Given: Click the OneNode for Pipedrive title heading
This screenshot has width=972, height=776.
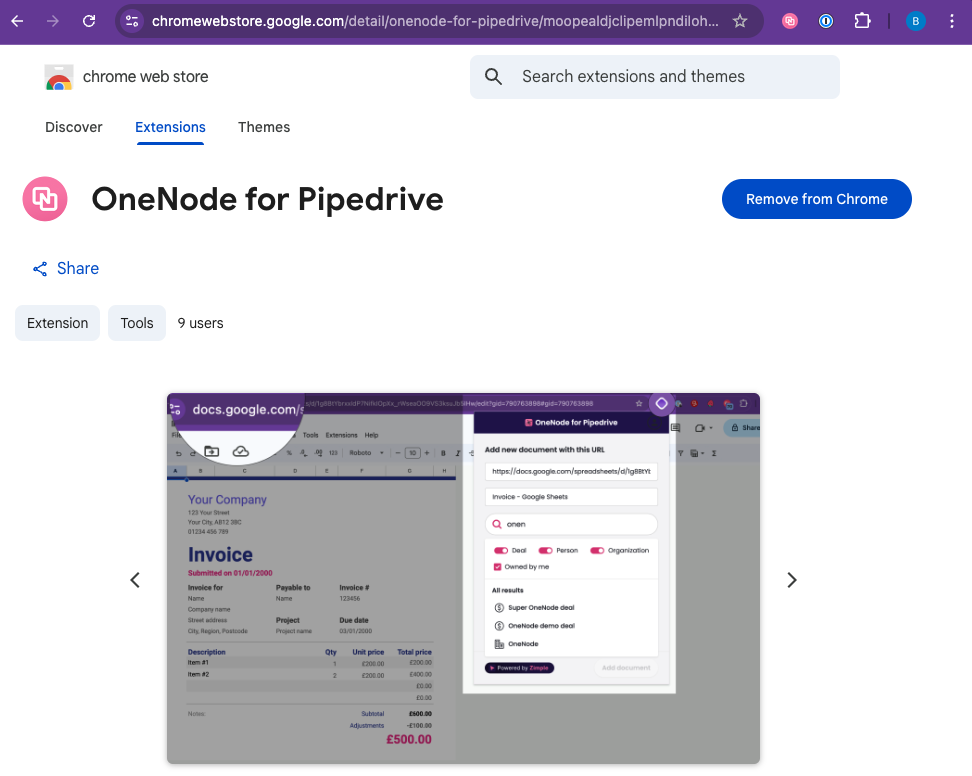Looking at the screenshot, I should click(x=268, y=199).
